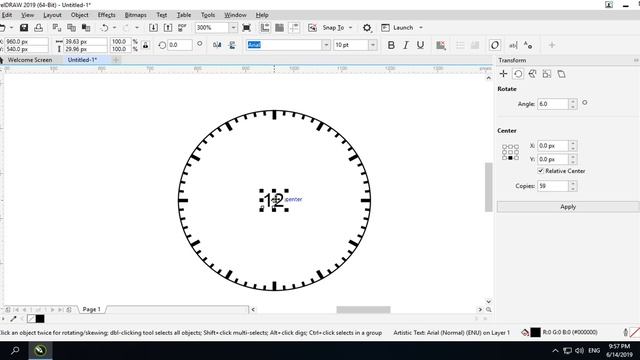Open the zoom level 300% dropdown
Image resolution: width=640 pixels, height=360 pixels.
(x=233, y=28)
